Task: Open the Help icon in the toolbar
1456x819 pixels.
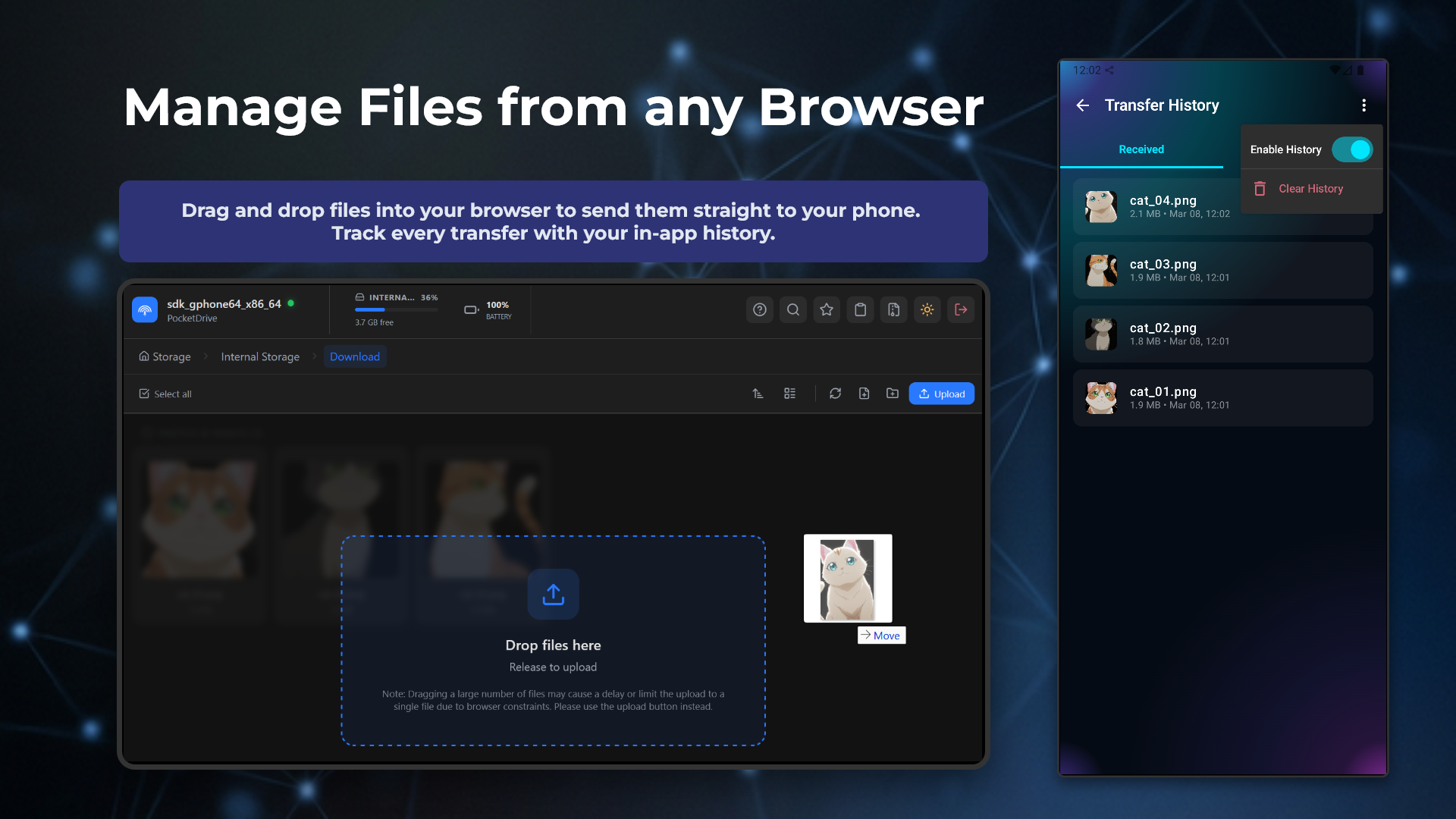Action: coord(760,309)
